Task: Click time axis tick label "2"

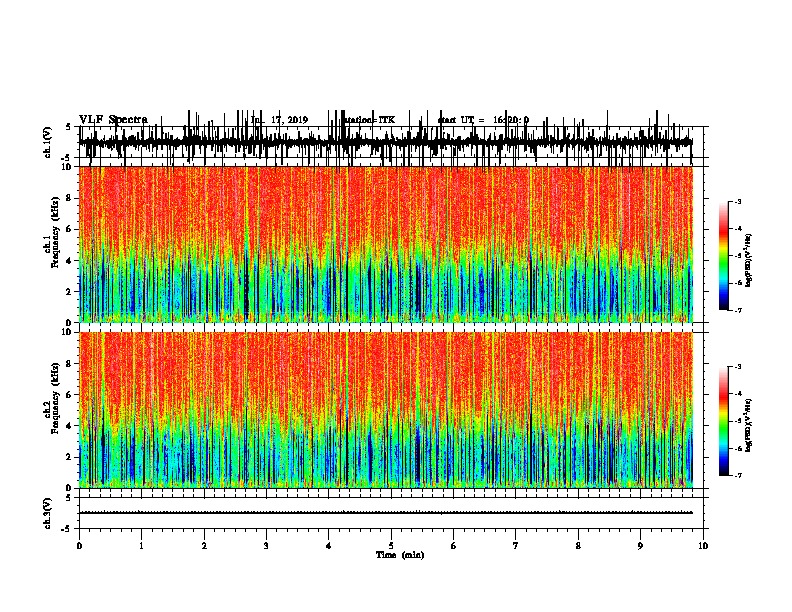Action: (x=204, y=546)
